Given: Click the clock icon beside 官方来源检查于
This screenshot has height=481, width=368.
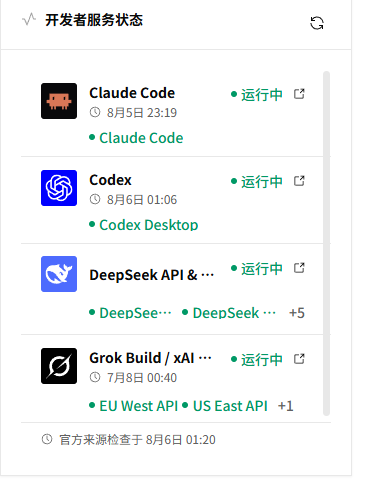Looking at the screenshot, I should pos(47,439).
